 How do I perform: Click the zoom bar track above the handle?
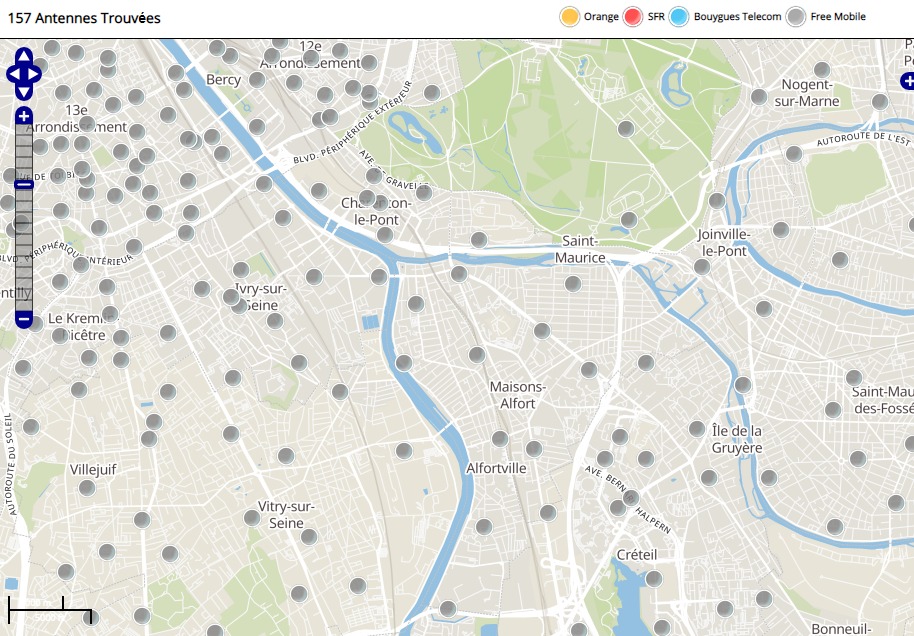tap(24, 150)
